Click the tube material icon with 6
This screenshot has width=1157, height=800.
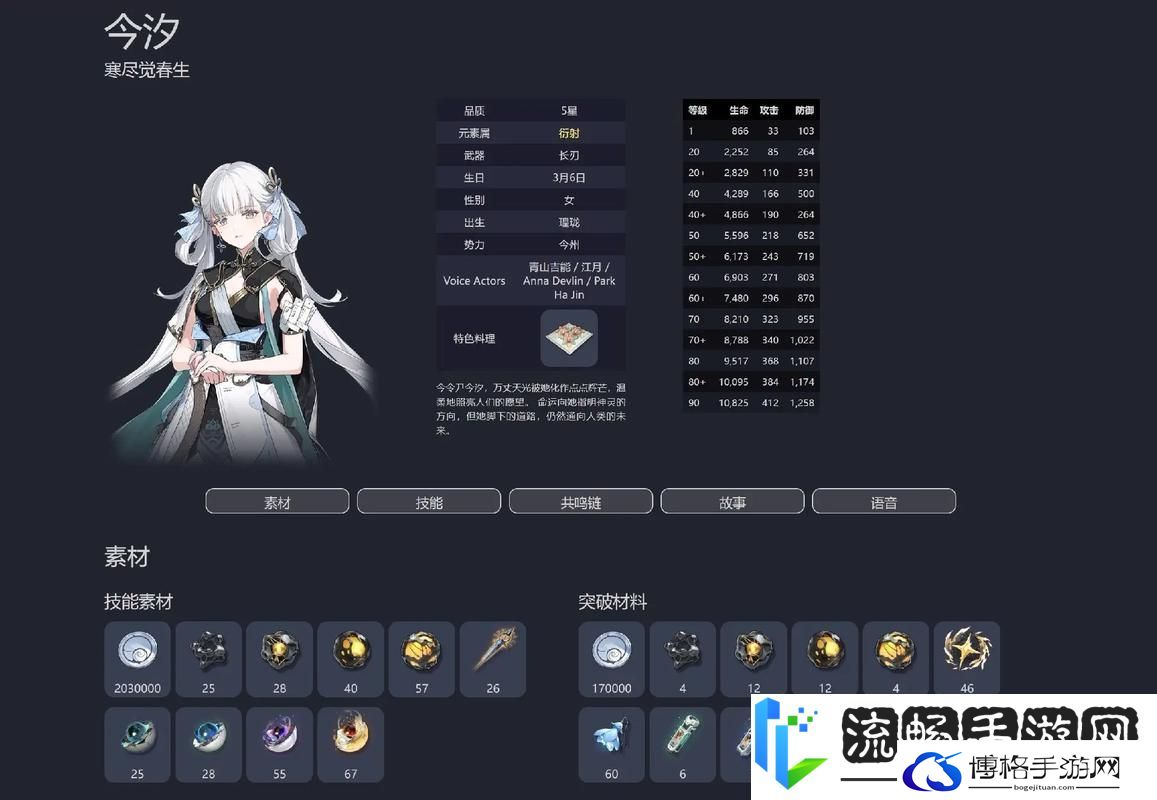[x=683, y=745]
